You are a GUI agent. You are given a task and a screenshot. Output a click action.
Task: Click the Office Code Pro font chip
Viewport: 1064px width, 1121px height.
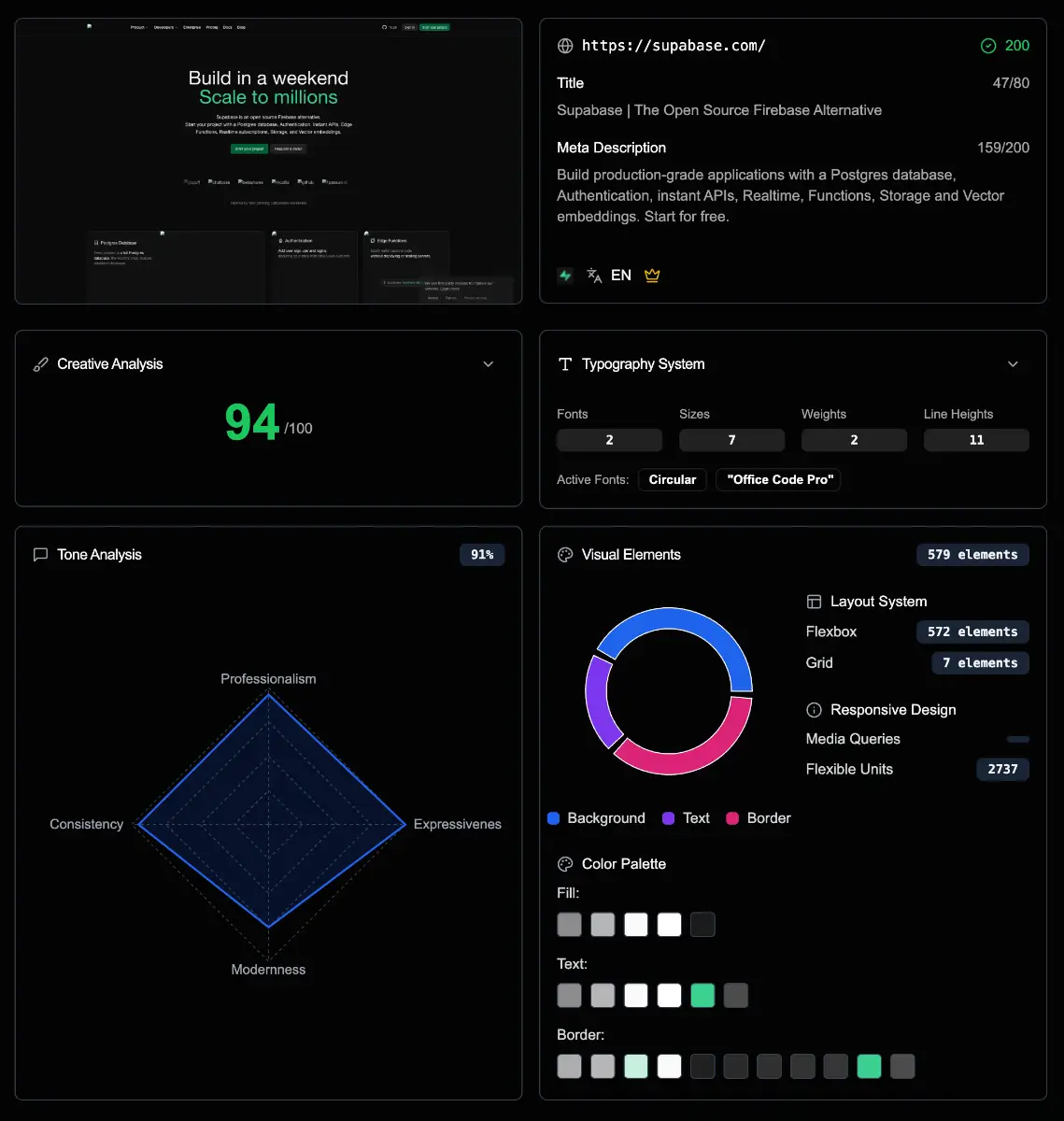coord(778,479)
